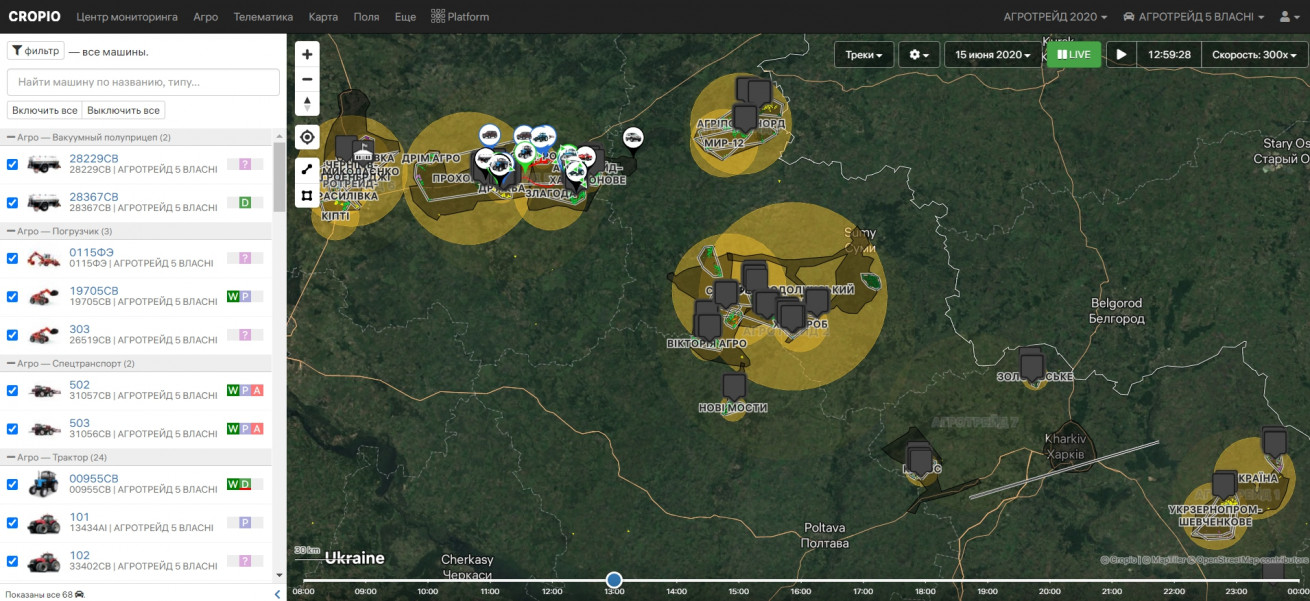Select the area measurement polygon tool
1310x601 pixels.
(307, 195)
